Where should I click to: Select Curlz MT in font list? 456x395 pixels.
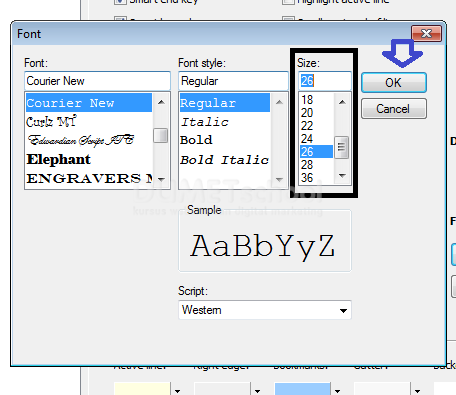click(89, 122)
